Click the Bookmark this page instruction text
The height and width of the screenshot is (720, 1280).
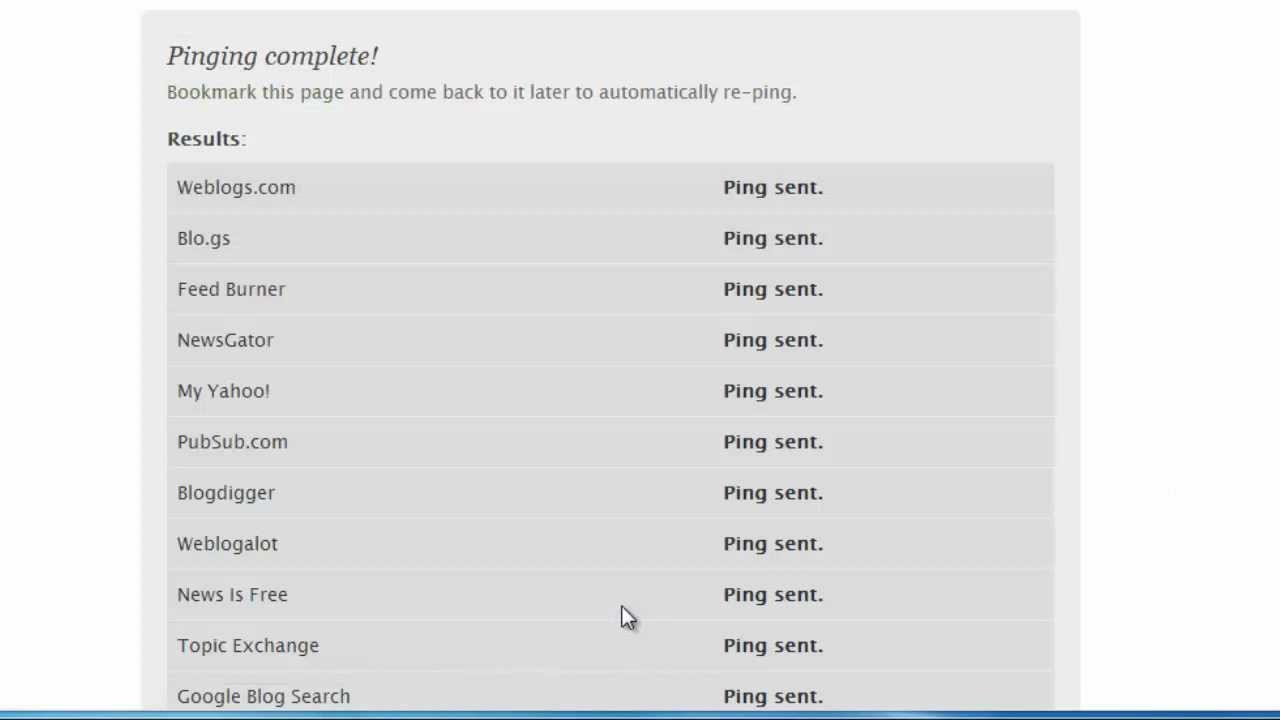point(481,92)
